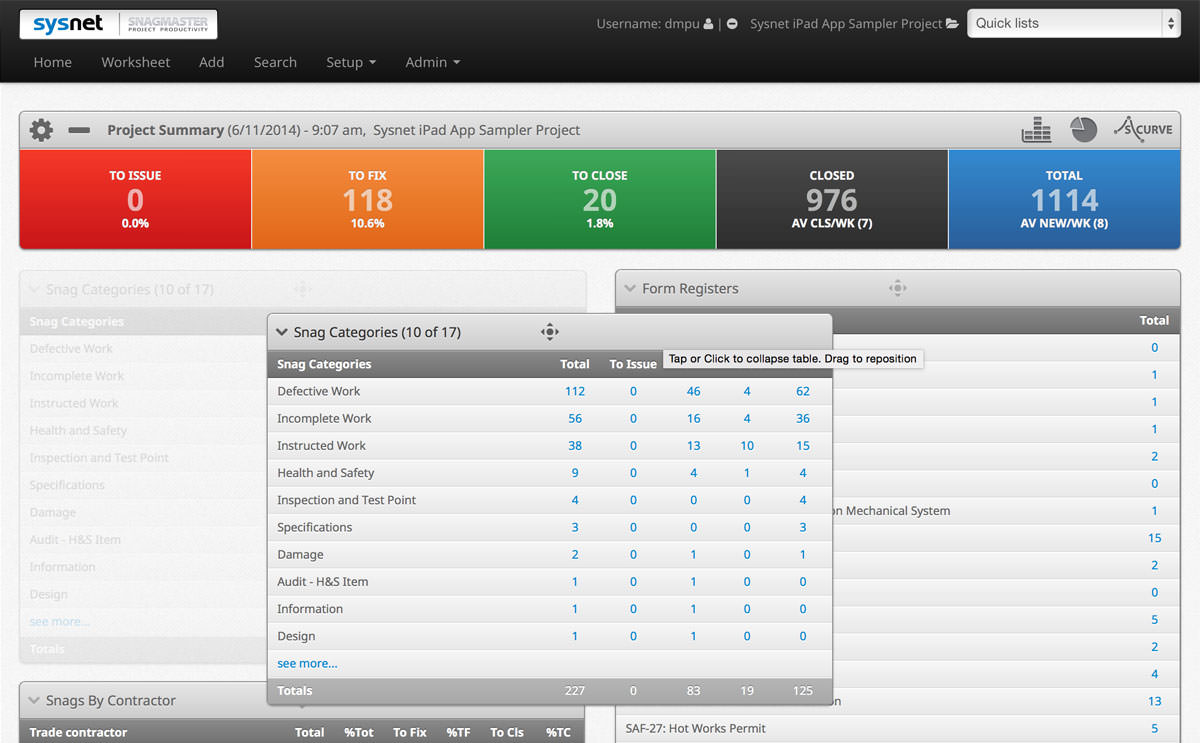Open the project folder icon
The height and width of the screenshot is (743, 1200).
tap(953, 24)
